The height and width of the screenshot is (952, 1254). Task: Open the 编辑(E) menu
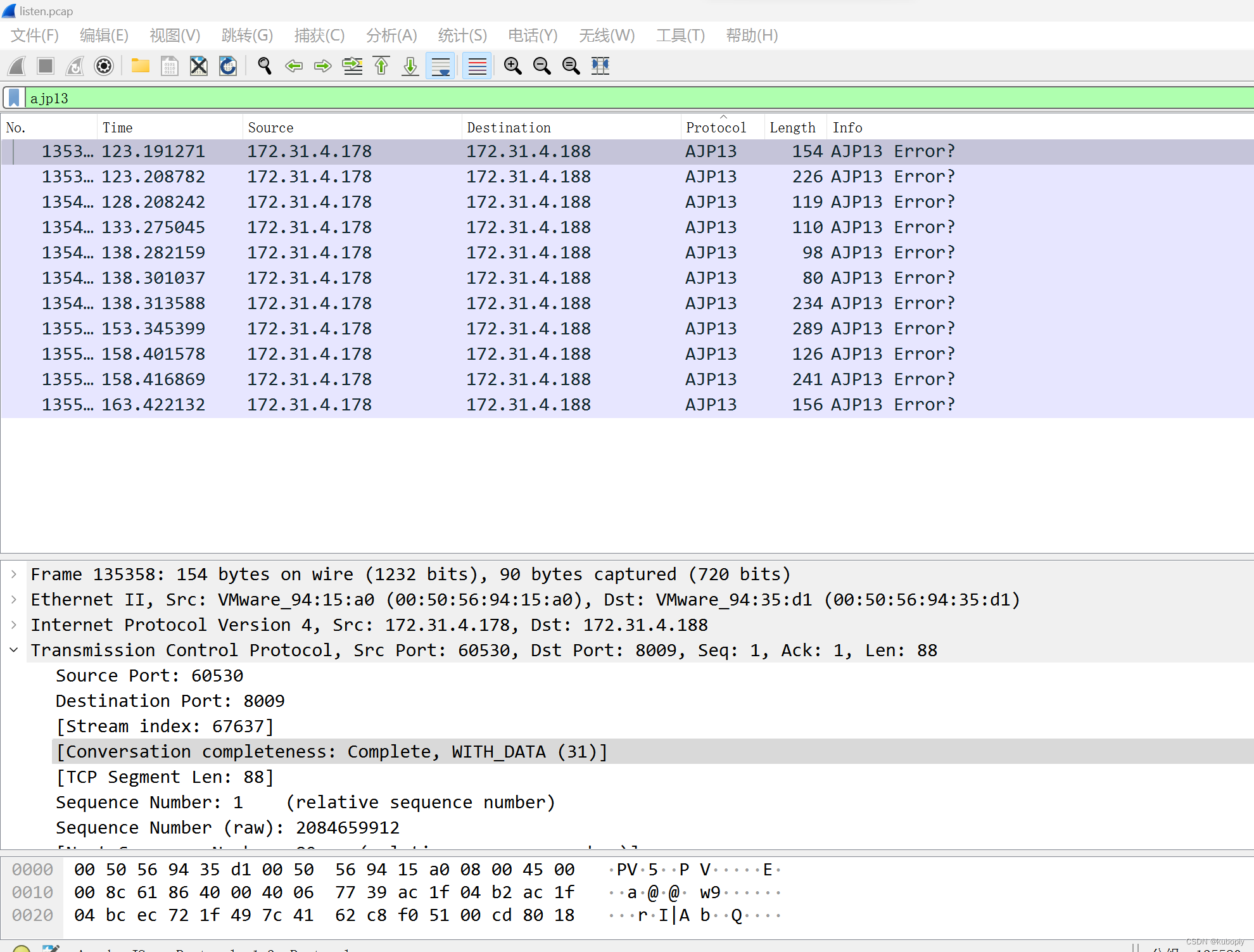point(104,35)
